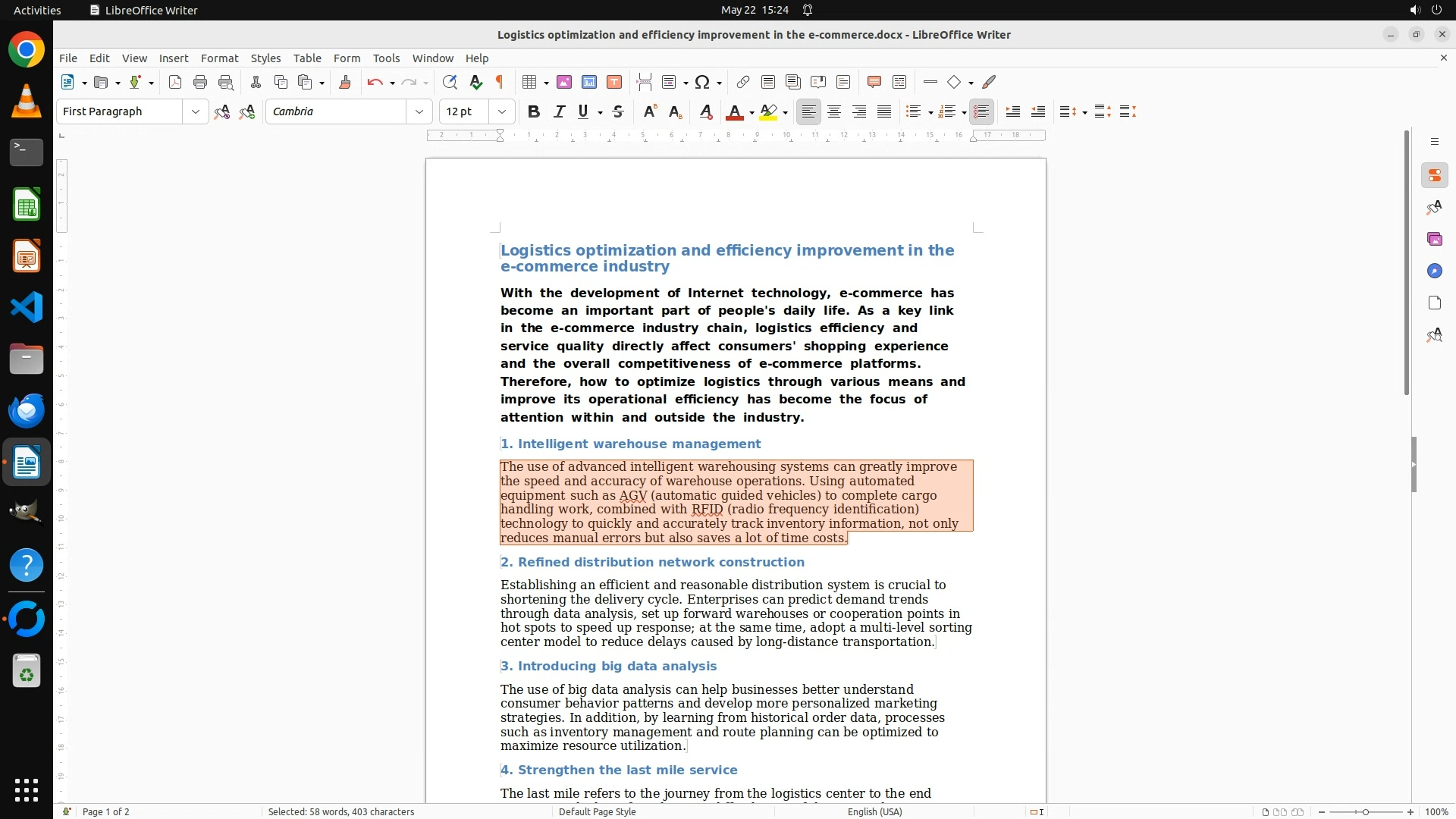1456x819 pixels.
Task: Click English (USA) language in status bar
Action: 874,811
